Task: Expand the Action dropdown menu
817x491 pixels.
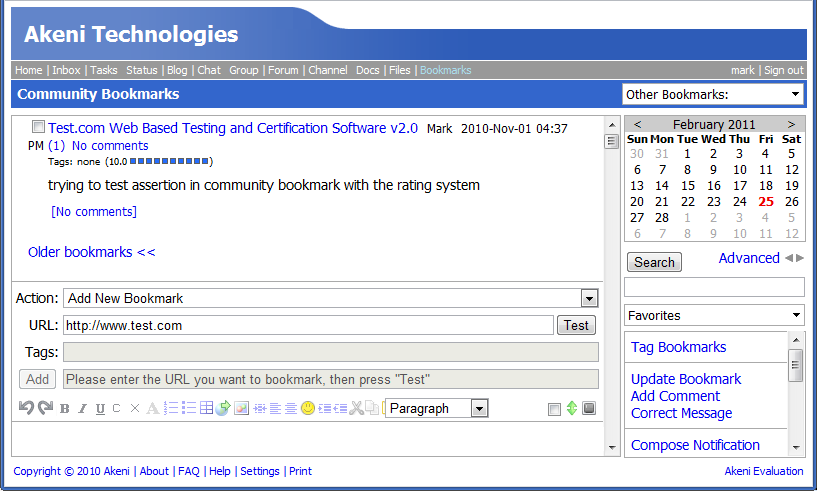Action: click(x=589, y=298)
